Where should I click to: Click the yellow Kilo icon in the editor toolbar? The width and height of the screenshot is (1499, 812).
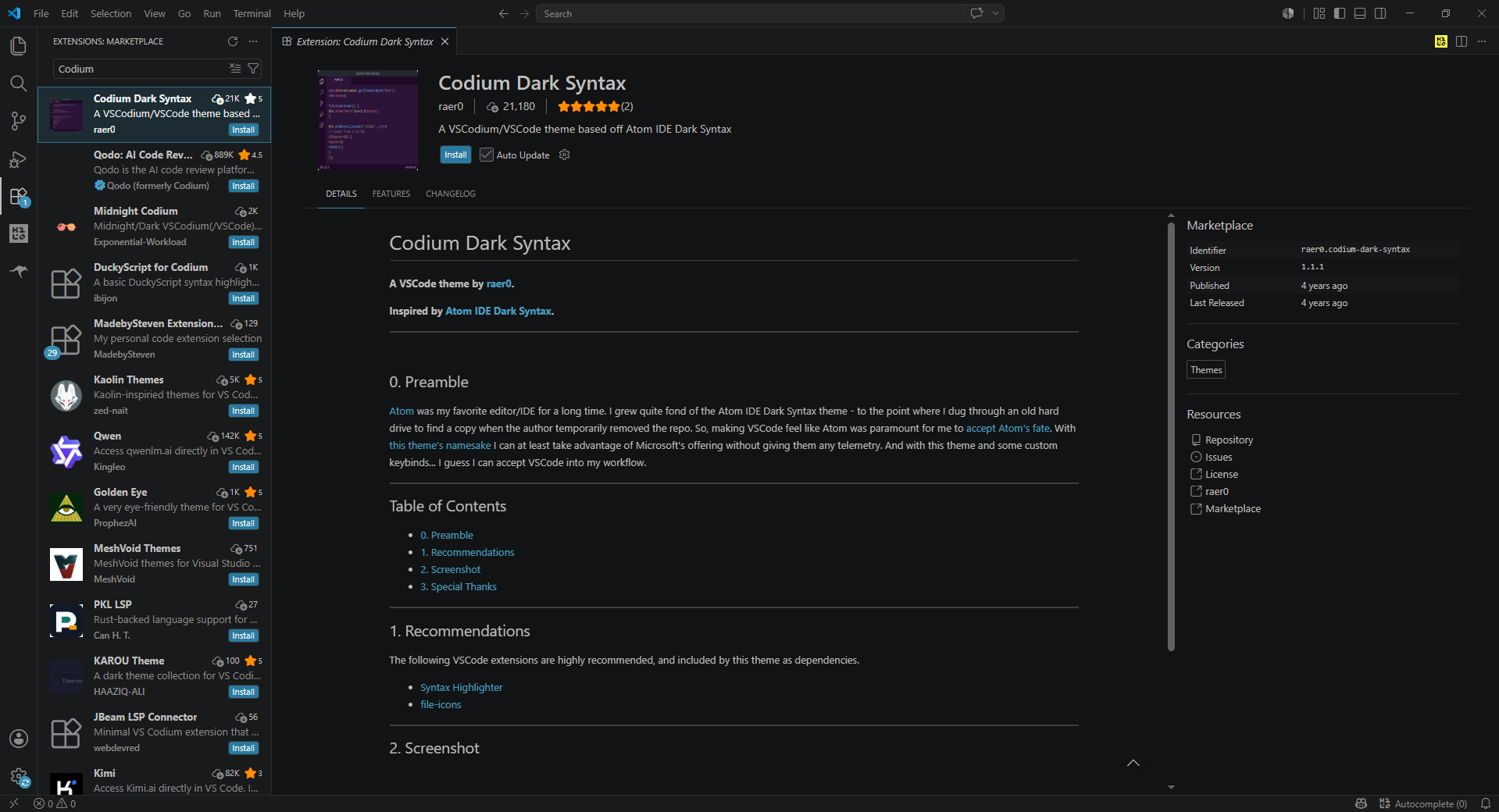[1441, 41]
